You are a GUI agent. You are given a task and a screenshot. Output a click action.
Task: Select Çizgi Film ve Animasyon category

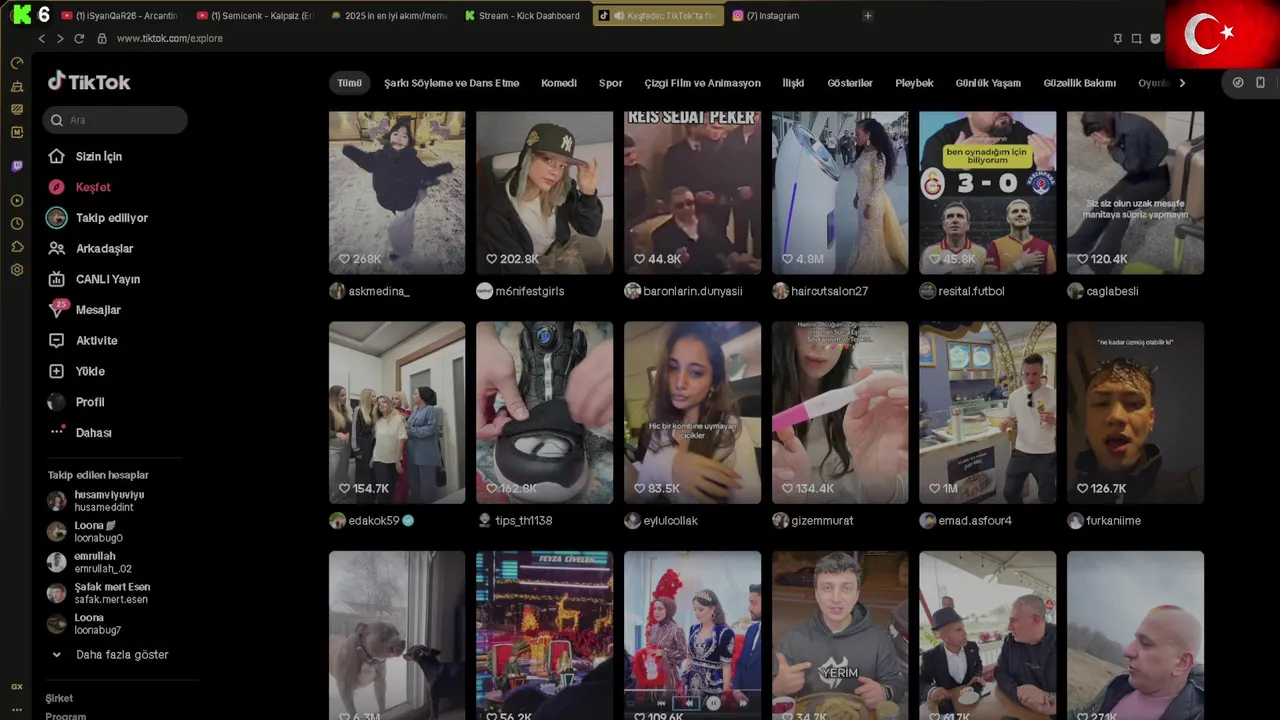point(702,83)
